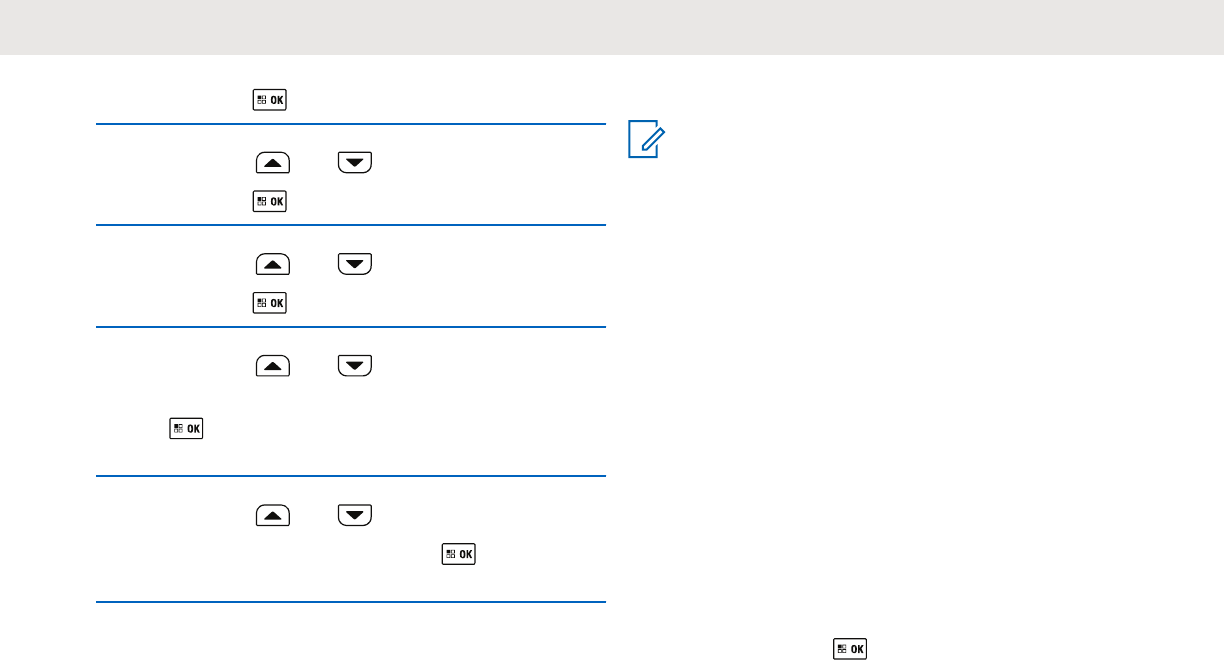
Task: Select the up arrow key in the topmost arrow row
Action: [273, 163]
